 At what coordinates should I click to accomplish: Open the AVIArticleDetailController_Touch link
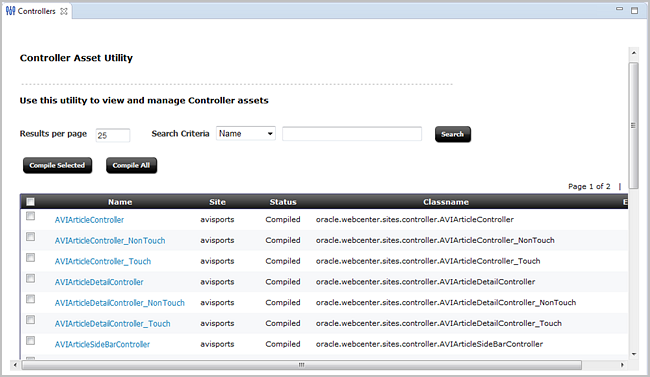point(112,323)
